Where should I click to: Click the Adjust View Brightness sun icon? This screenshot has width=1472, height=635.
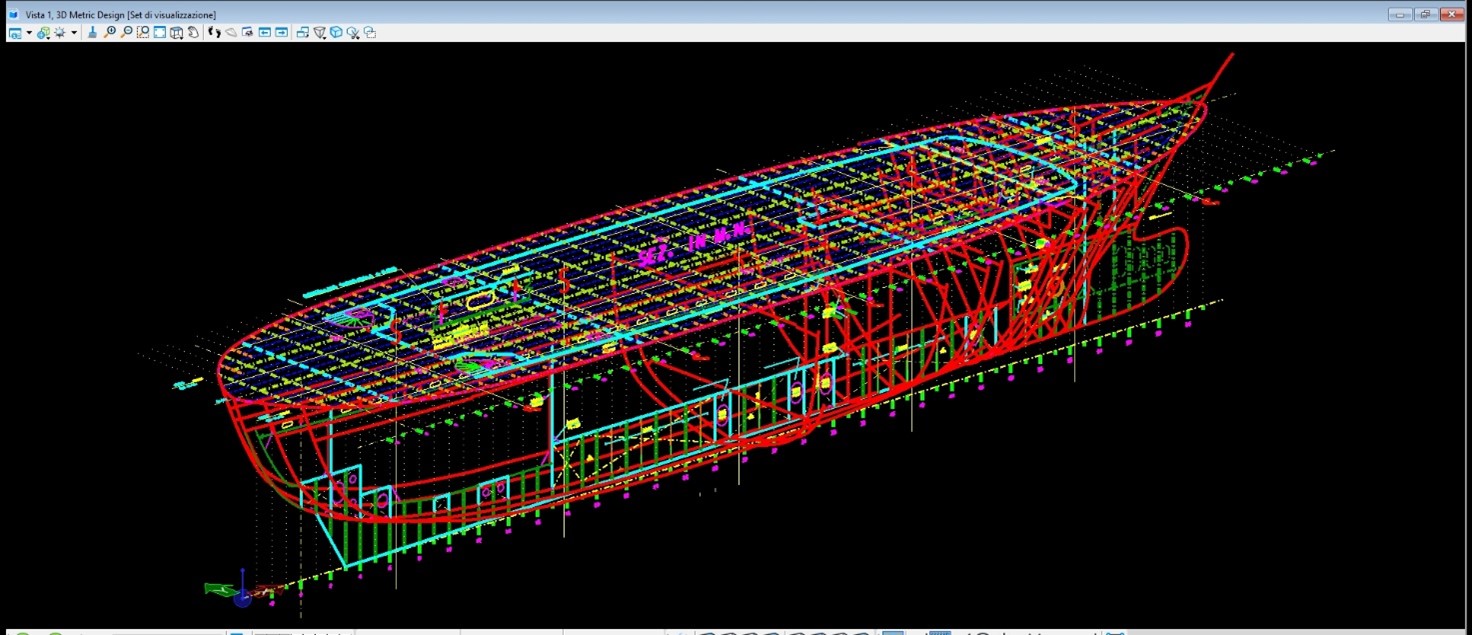tap(60, 33)
